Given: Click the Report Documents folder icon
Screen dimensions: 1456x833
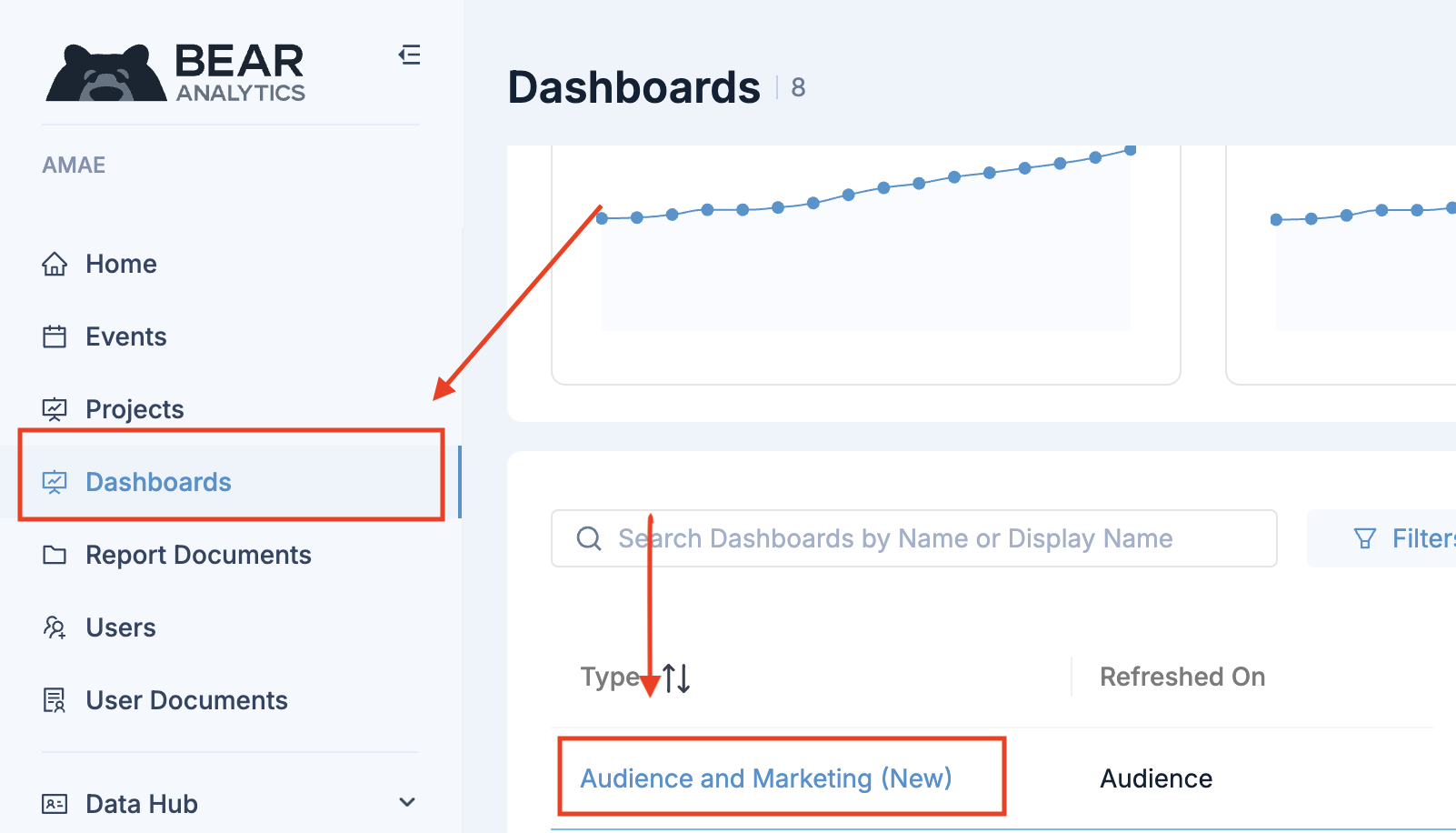Looking at the screenshot, I should (x=55, y=555).
